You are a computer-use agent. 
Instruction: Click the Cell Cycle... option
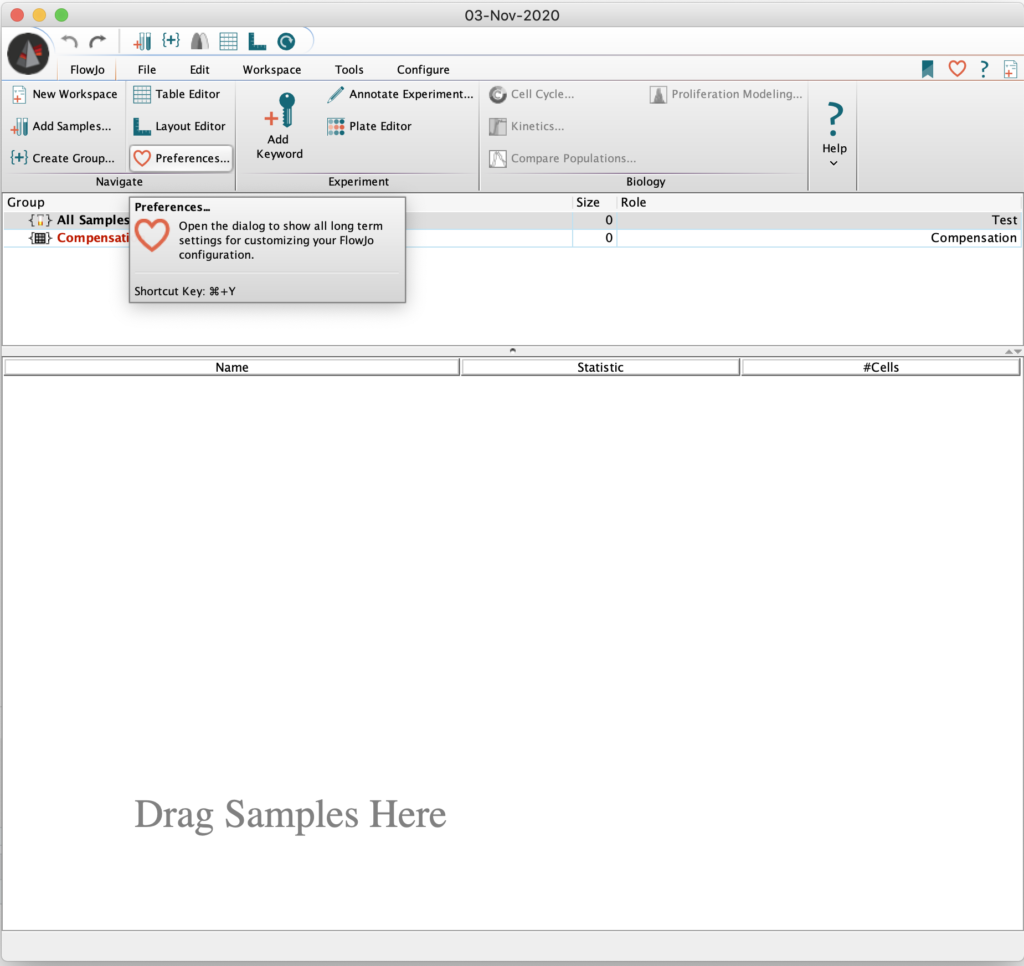pos(532,94)
